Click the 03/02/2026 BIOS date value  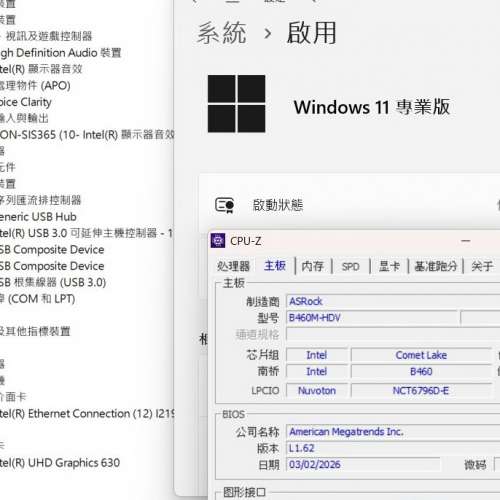click(363, 464)
